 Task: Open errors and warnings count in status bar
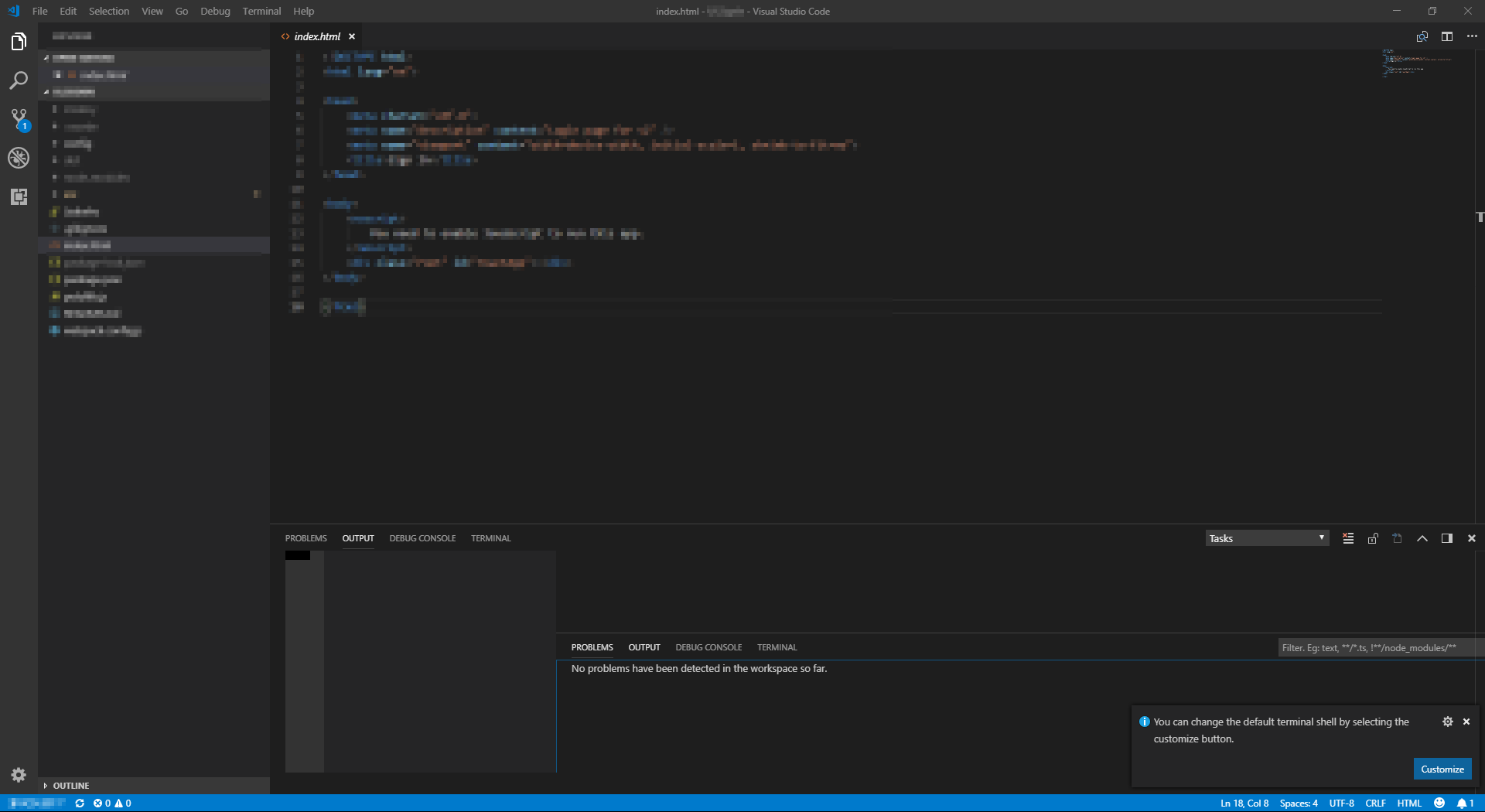point(112,803)
